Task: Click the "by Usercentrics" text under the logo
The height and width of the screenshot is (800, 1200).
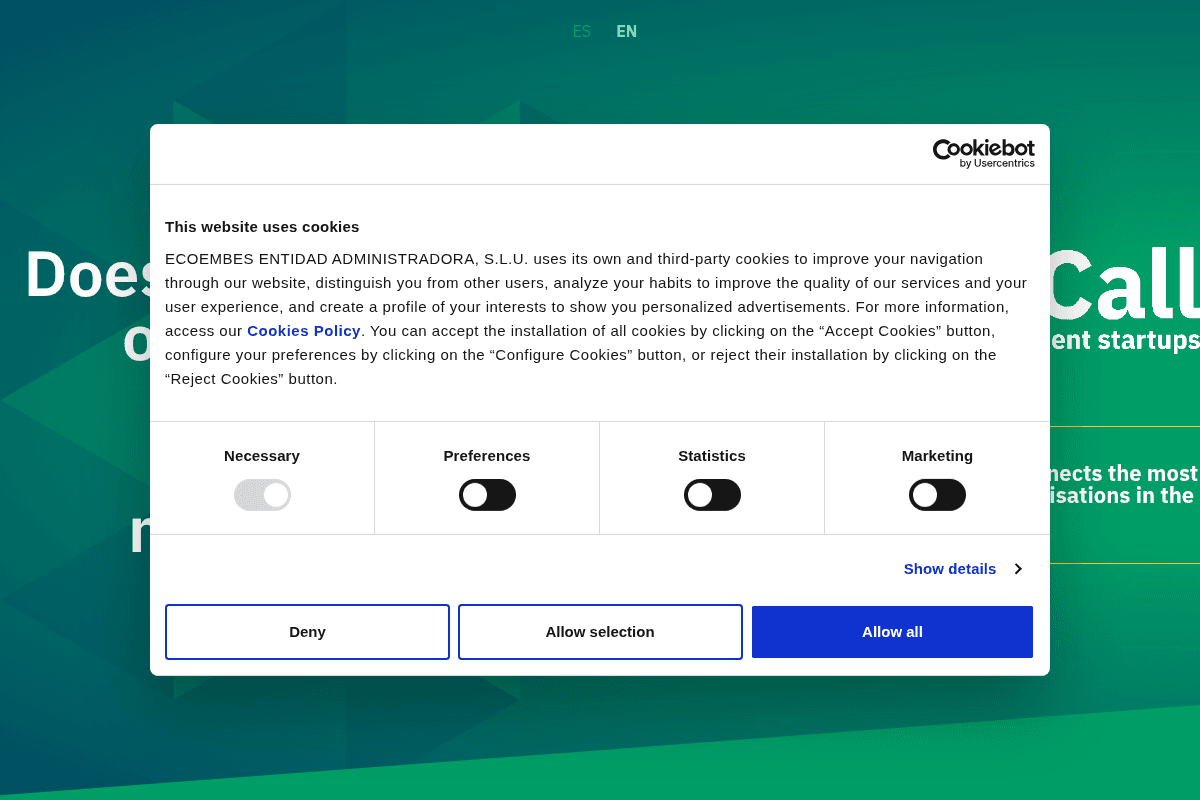Action: coord(997,164)
